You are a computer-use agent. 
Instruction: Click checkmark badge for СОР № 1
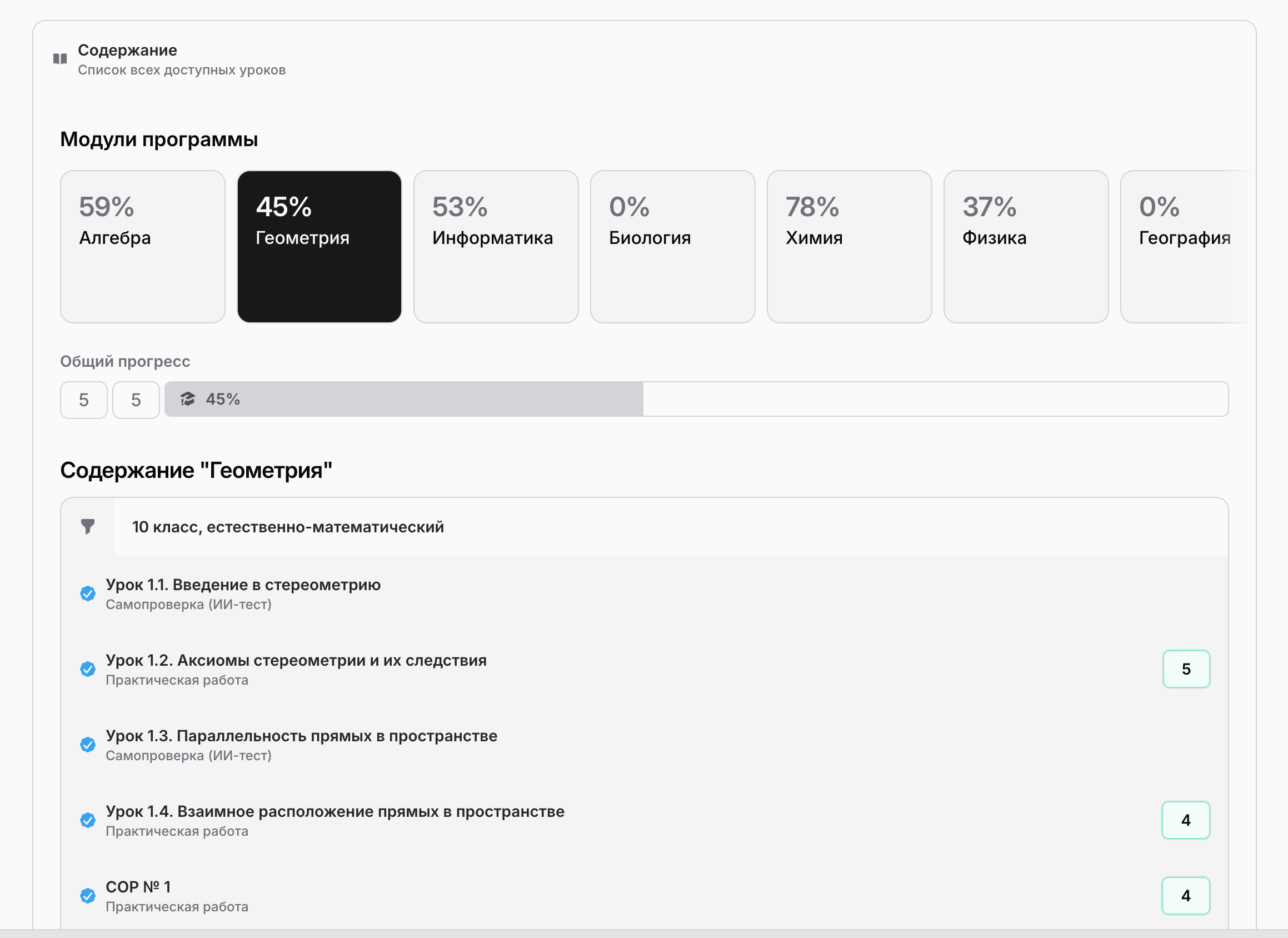click(87, 895)
